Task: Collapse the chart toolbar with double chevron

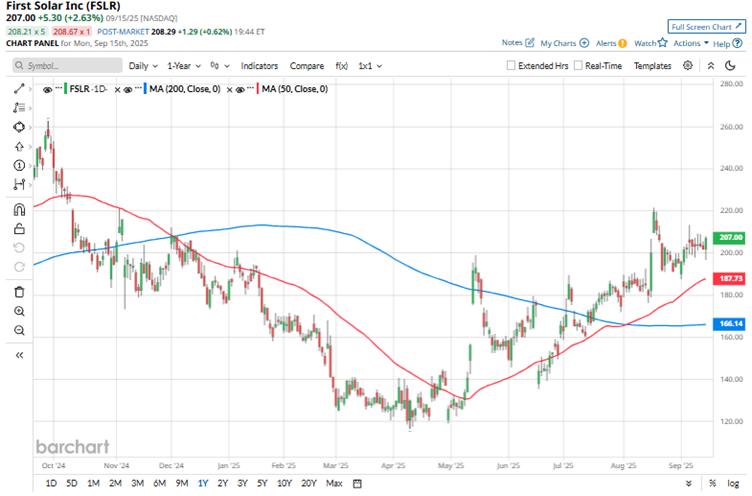Action: pyautogui.click(x=711, y=66)
